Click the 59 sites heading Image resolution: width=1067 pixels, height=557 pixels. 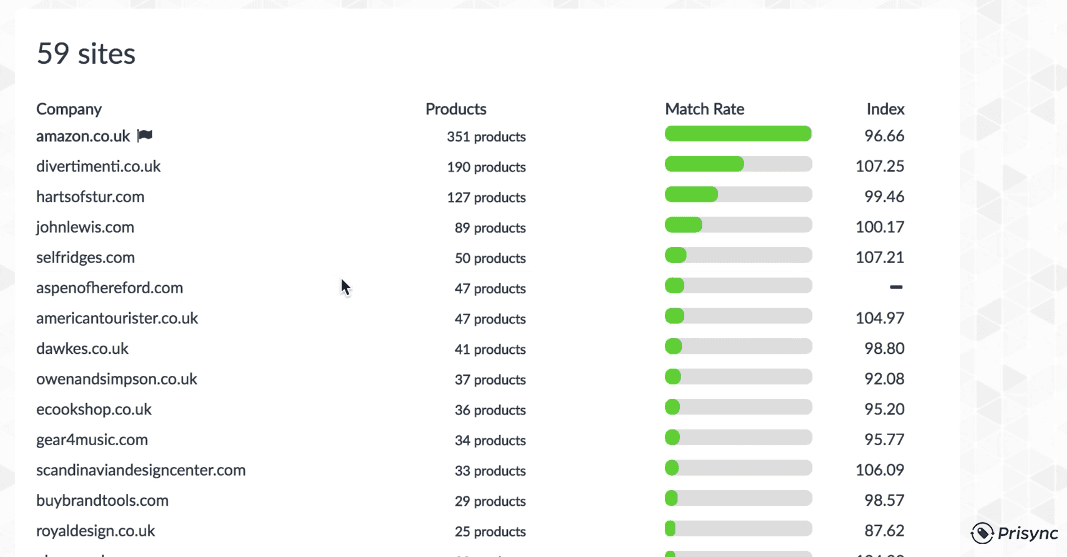coord(86,53)
